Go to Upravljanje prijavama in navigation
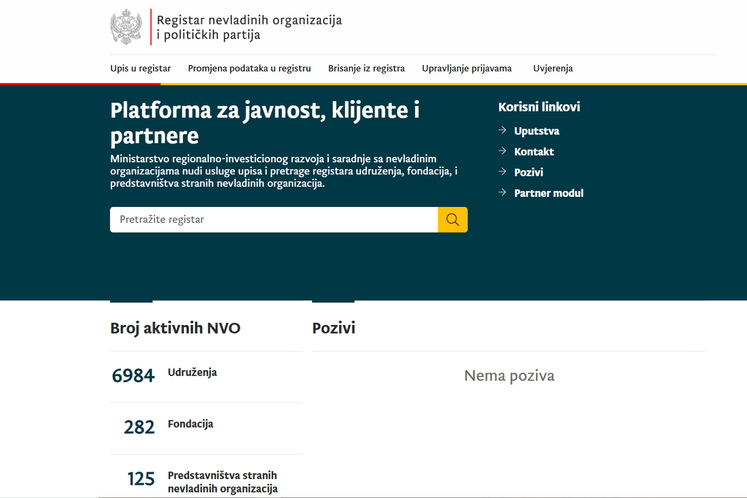This screenshot has width=747, height=498. coord(466,69)
